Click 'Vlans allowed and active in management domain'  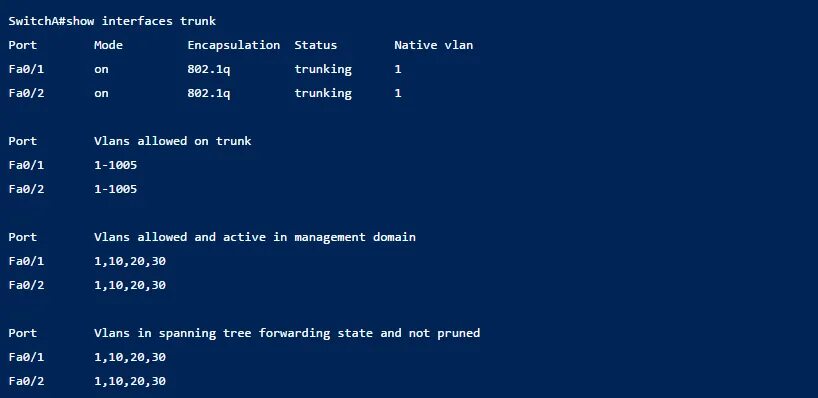255,237
